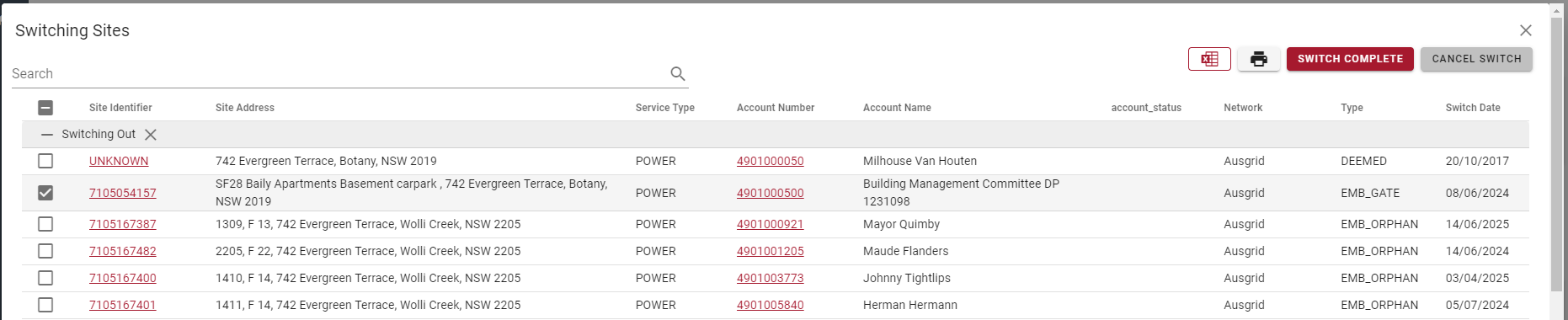Sort by account_status column header
Image resolution: width=1568 pixels, height=320 pixels.
click(1146, 108)
